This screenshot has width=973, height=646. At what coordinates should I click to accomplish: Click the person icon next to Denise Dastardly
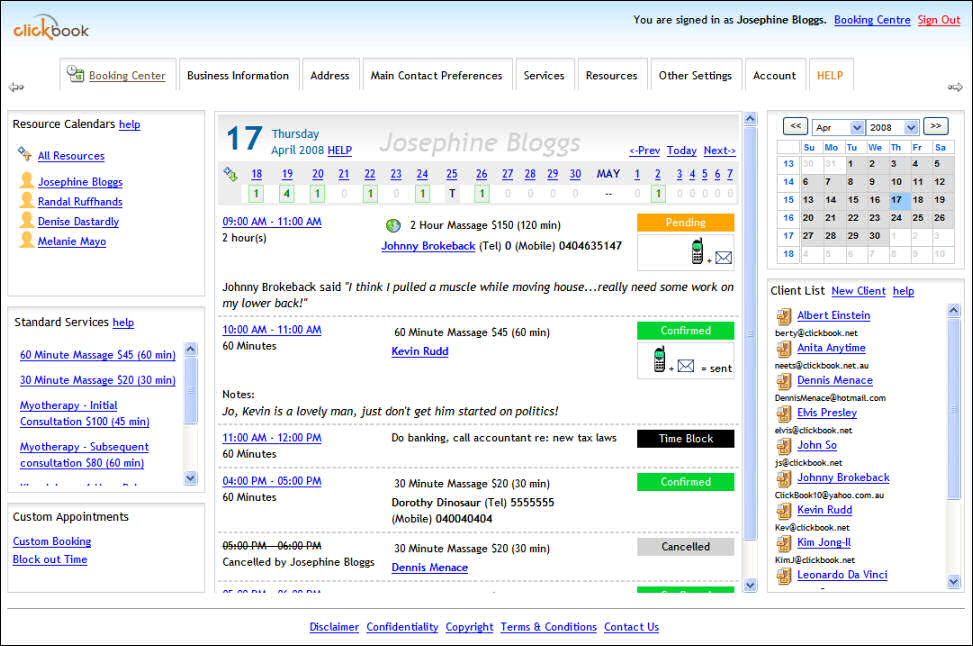coord(27,220)
